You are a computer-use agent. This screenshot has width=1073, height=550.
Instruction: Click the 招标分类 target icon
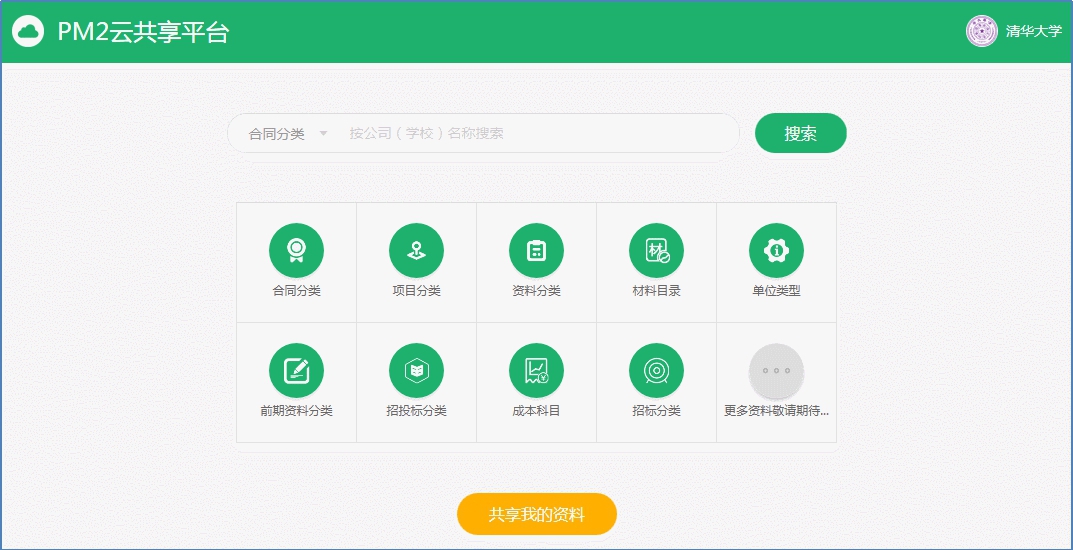[x=656, y=370]
